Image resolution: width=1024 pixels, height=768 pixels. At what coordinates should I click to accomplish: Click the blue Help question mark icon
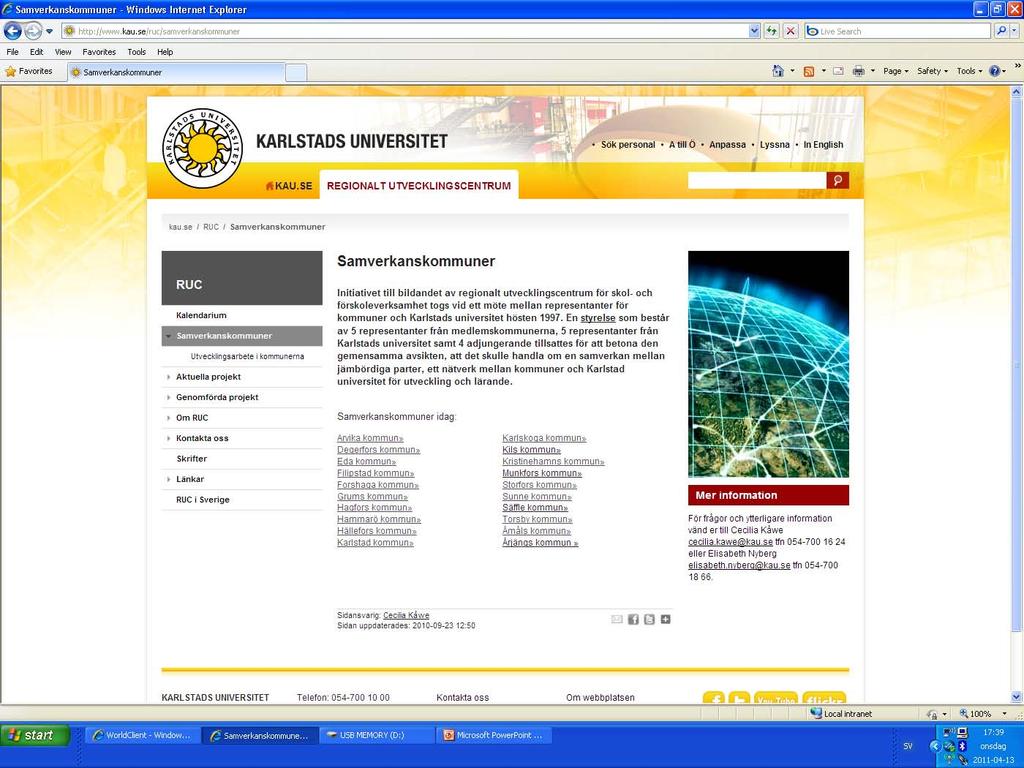(x=994, y=71)
